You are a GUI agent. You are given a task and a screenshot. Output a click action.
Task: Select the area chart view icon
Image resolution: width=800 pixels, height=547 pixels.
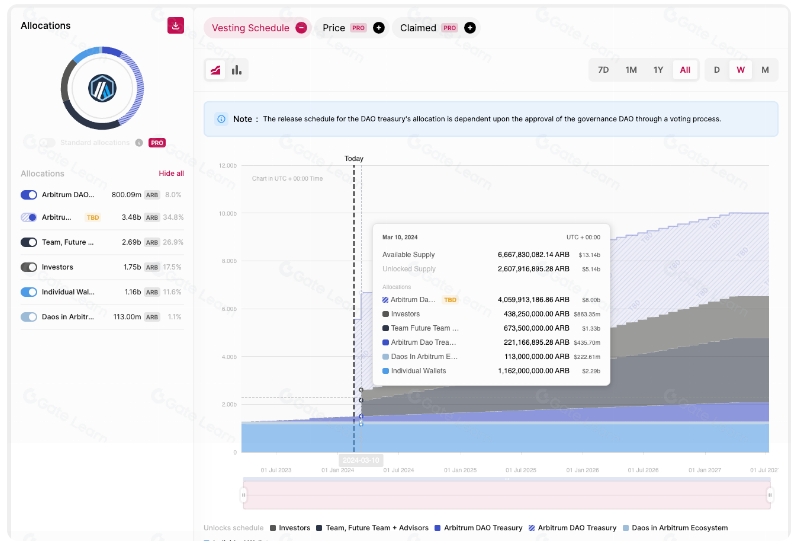click(215, 70)
